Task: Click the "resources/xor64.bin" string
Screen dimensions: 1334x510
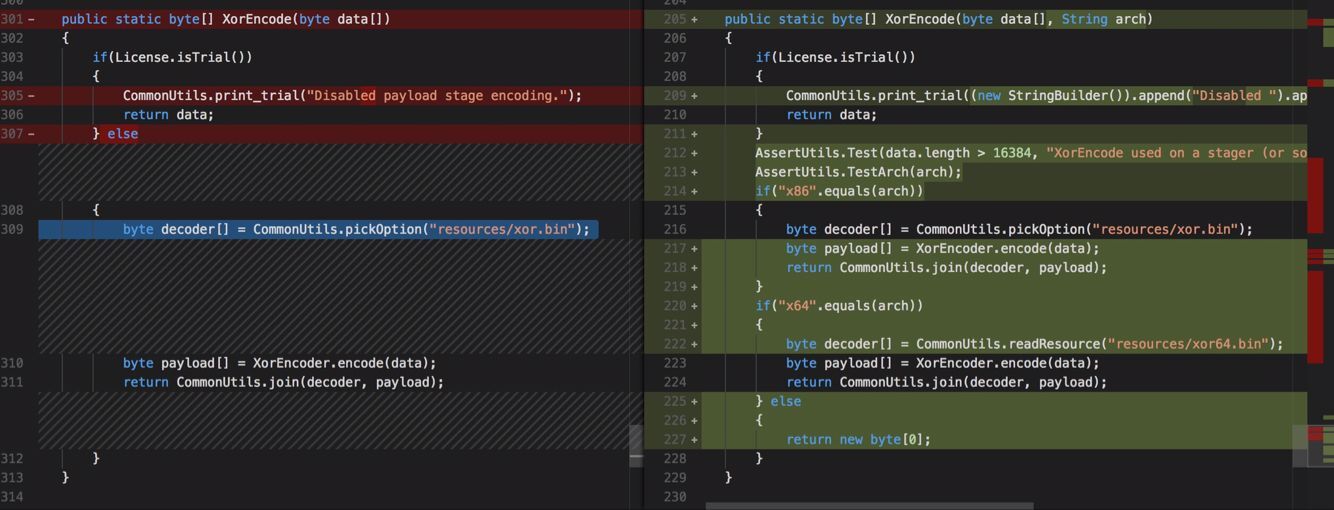Action: tap(1194, 344)
